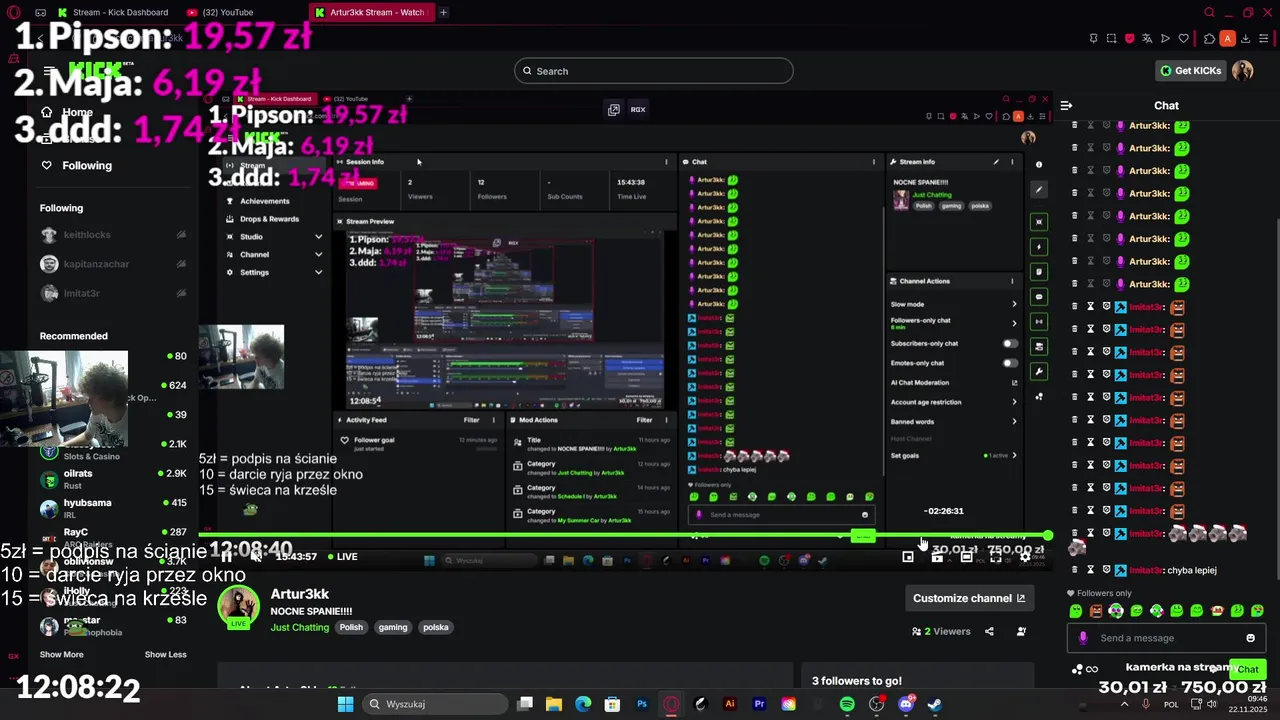Click the gaming tag
Viewport: 1280px width, 720px height.
pyautogui.click(x=392, y=627)
